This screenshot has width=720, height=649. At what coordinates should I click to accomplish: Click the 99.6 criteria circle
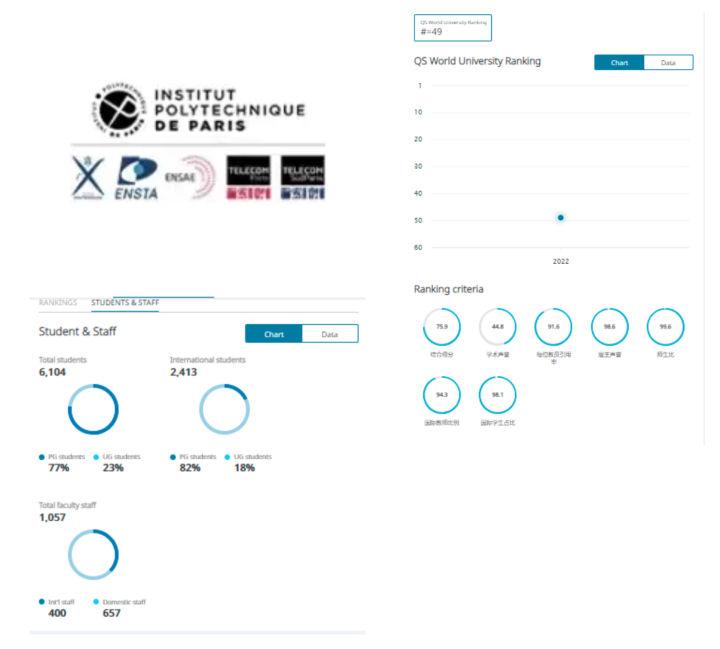(x=665, y=327)
